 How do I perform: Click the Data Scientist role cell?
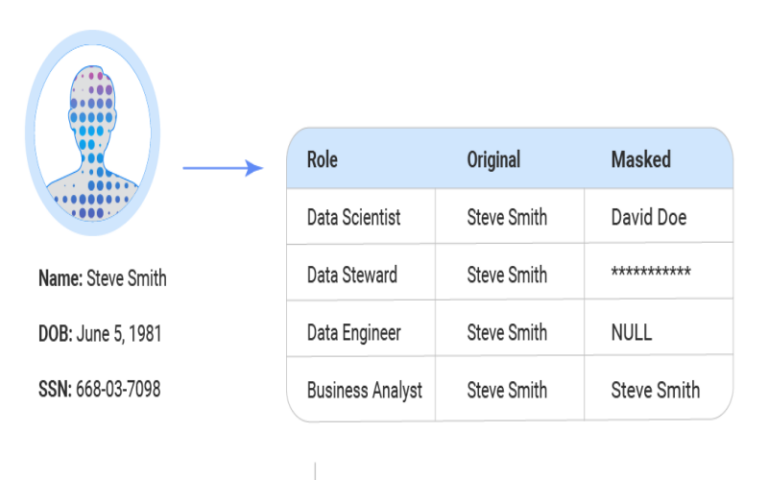[353, 217]
